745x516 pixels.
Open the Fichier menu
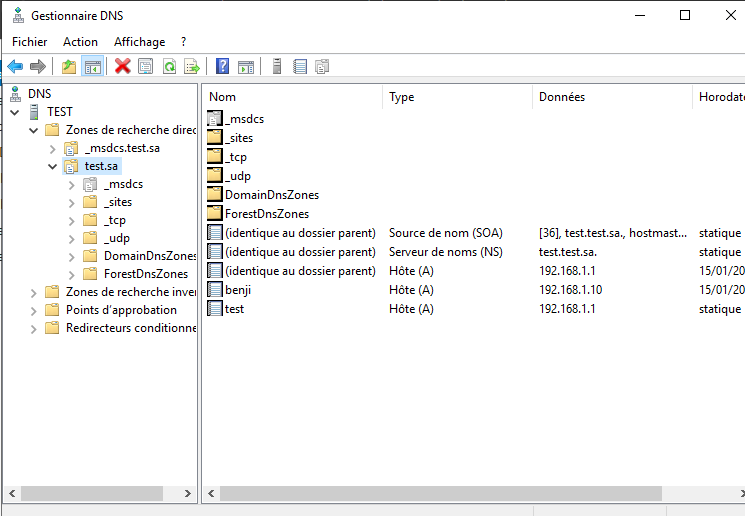[29, 42]
